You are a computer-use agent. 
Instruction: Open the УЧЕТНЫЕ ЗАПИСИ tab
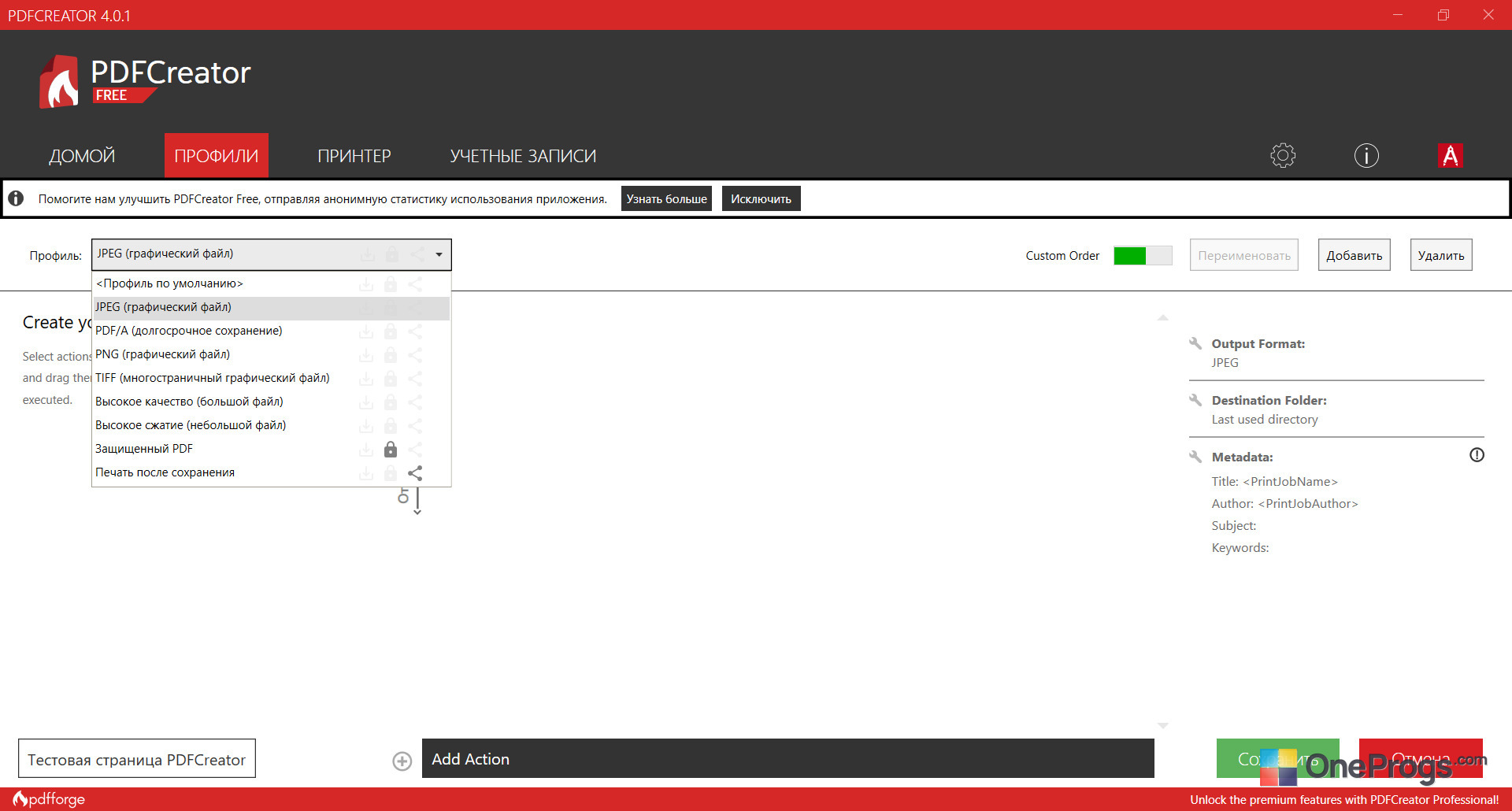pos(523,156)
